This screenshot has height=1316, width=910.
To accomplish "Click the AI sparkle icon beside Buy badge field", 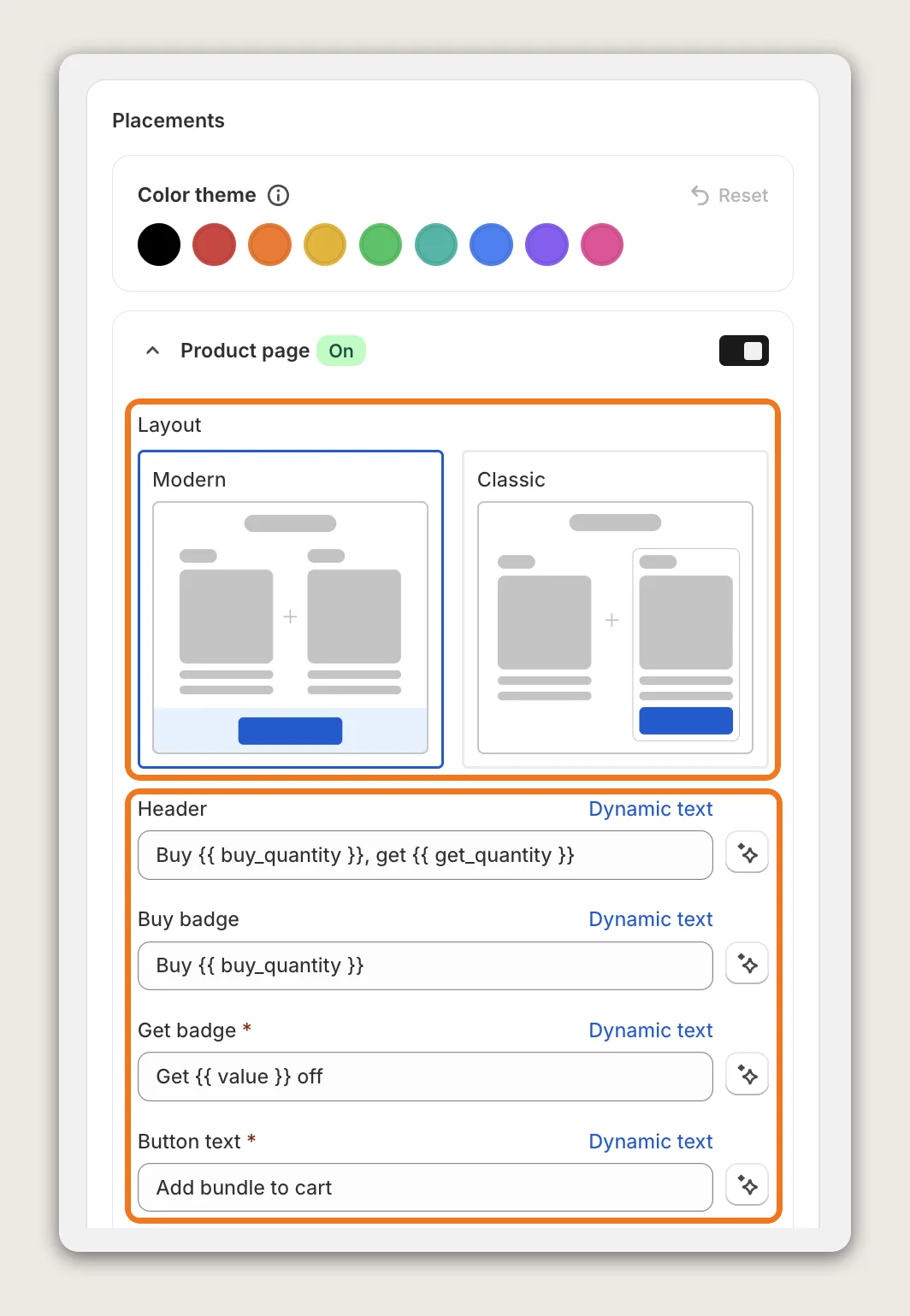I will 747,965.
